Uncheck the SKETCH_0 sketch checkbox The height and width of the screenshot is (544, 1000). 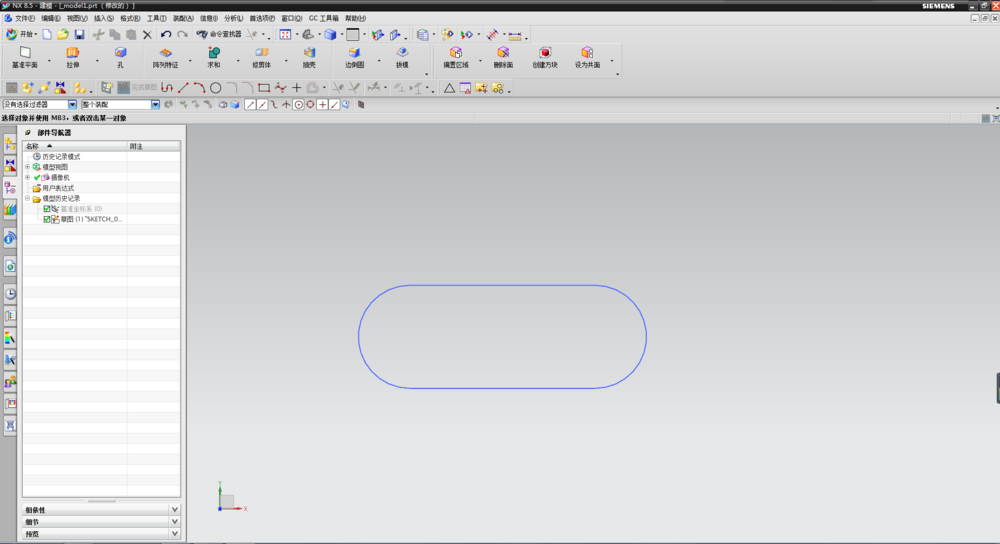47,219
